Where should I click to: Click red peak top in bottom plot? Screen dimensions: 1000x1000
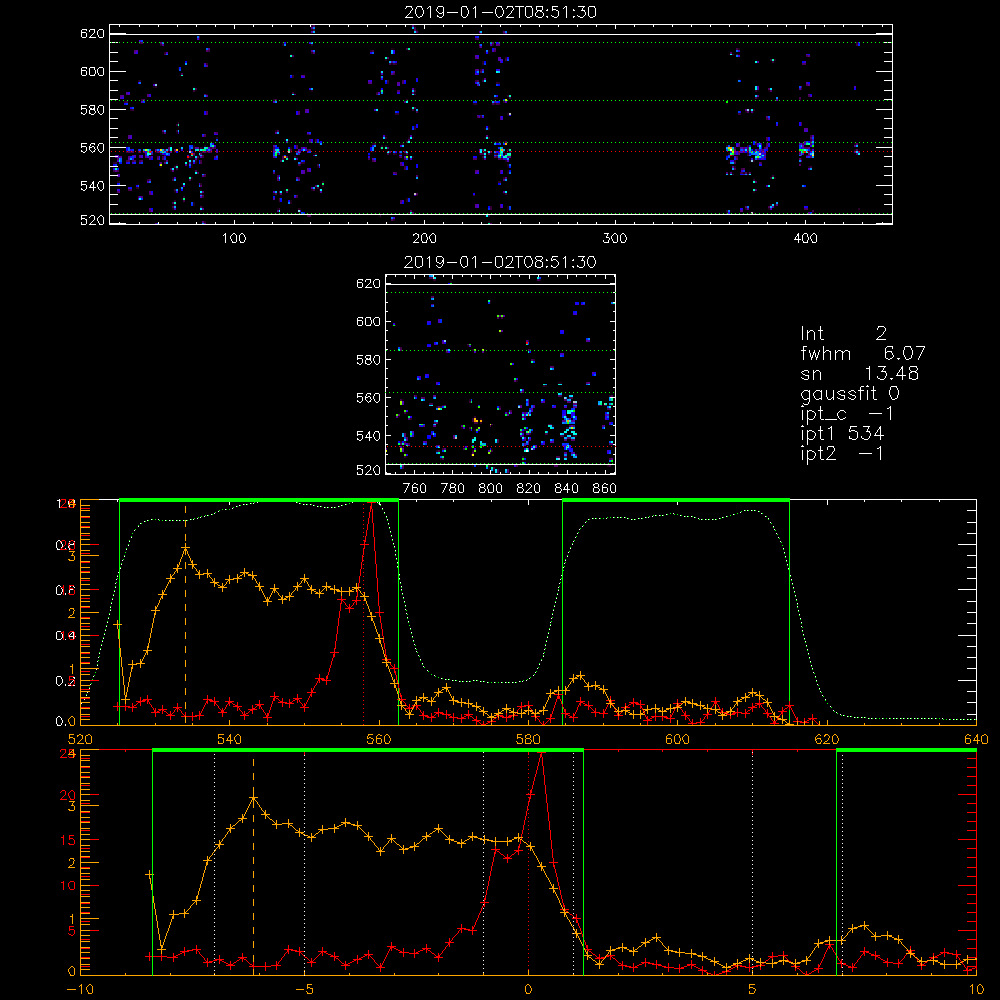click(x=541, y=754)
